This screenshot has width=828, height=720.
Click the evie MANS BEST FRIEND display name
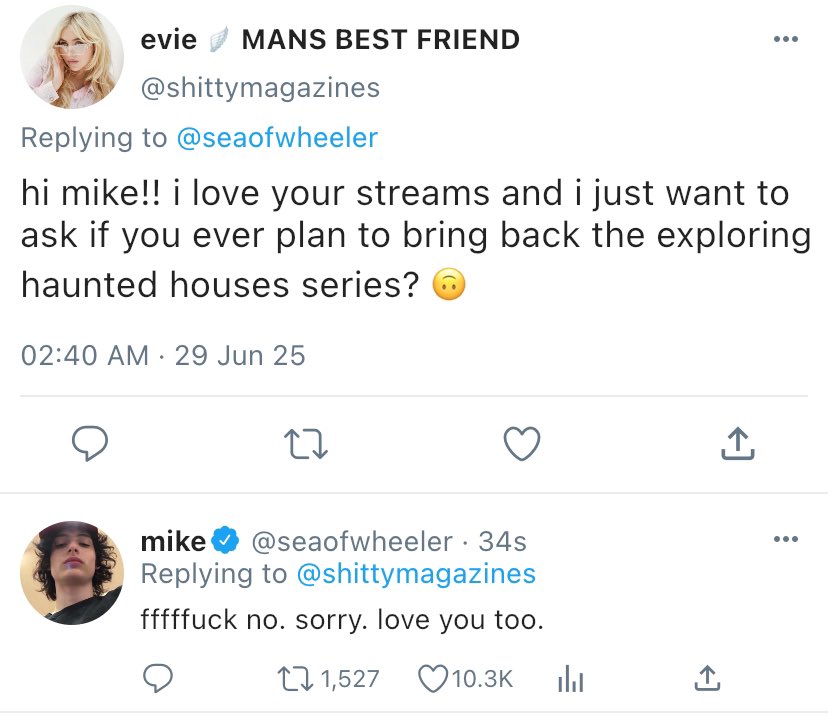[x=330, y=40]
